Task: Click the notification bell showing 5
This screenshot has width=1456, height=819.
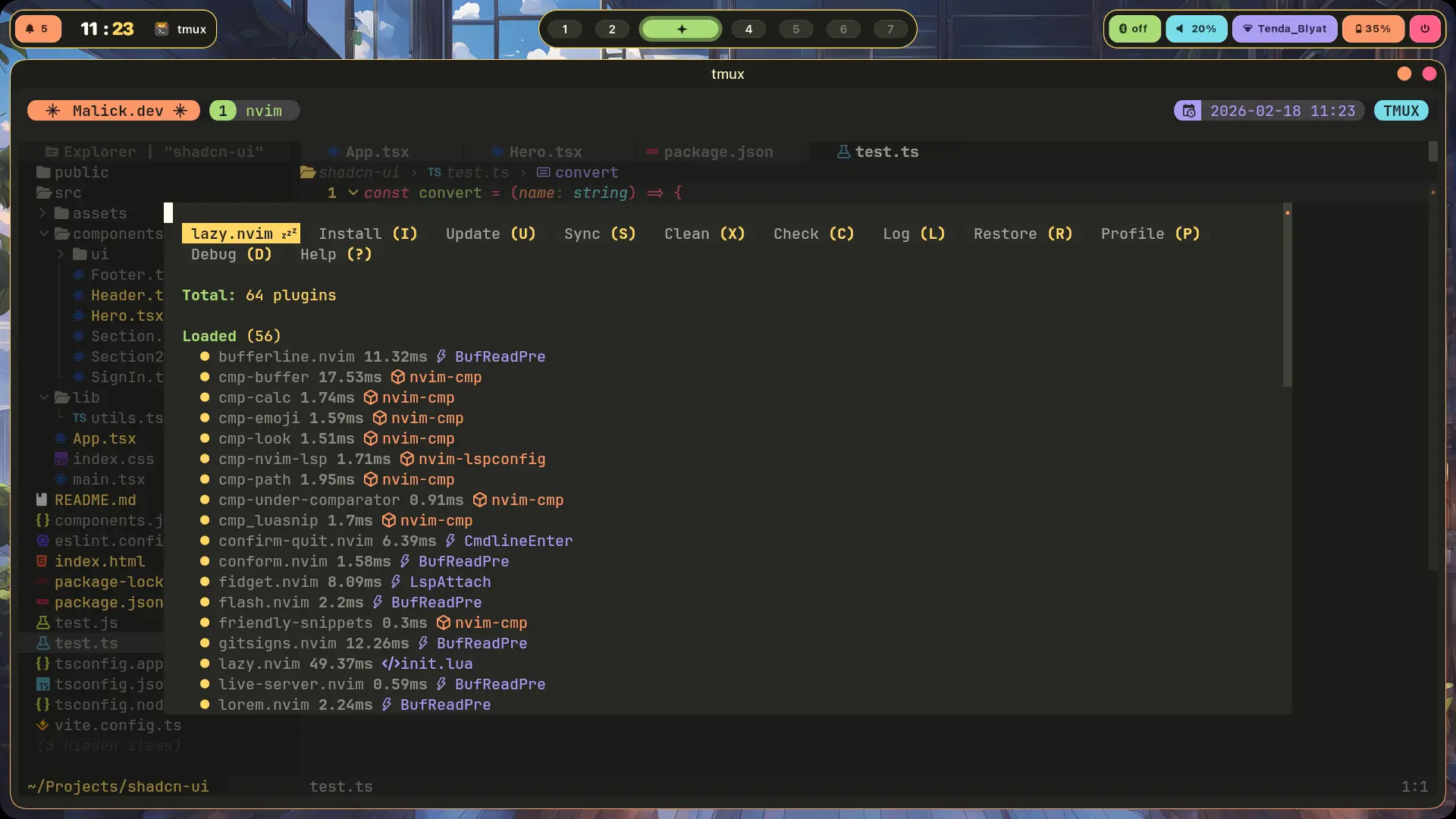Action: click(37, 29)
